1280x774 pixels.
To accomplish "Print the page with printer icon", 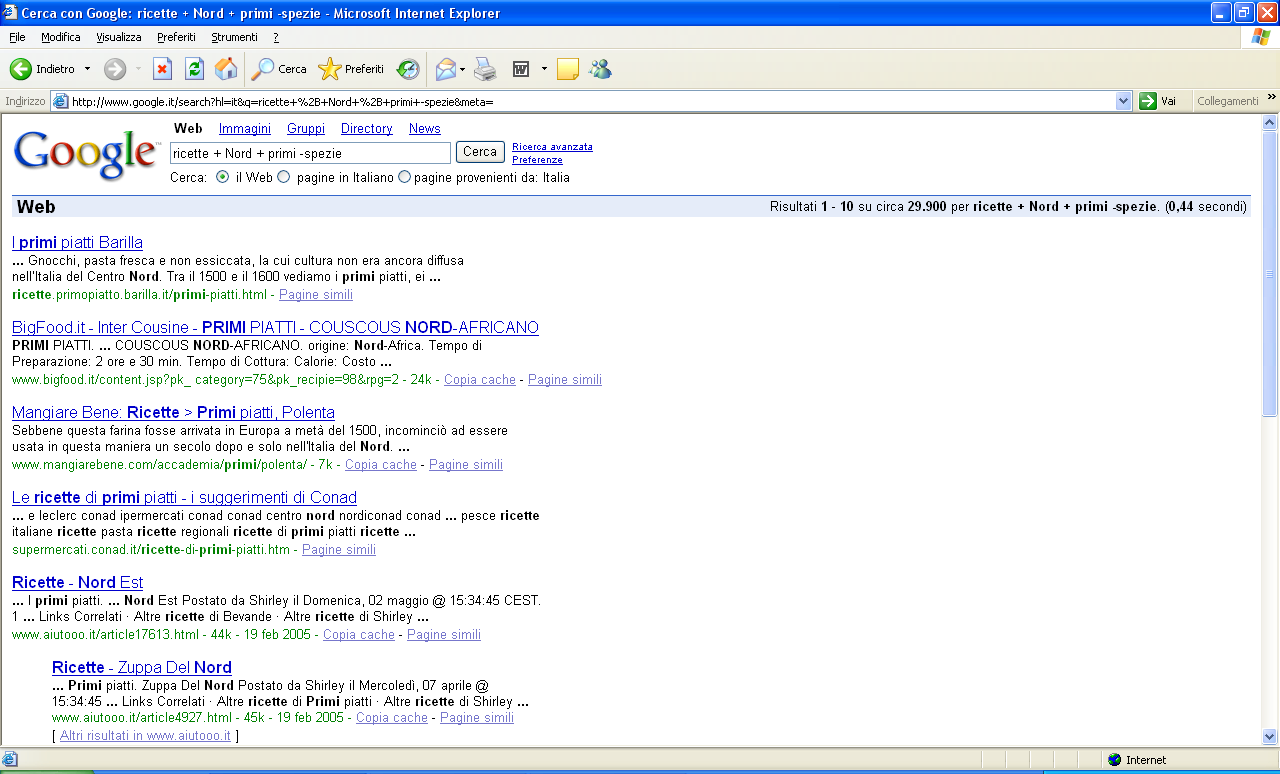I will click(x=485, y=69).
